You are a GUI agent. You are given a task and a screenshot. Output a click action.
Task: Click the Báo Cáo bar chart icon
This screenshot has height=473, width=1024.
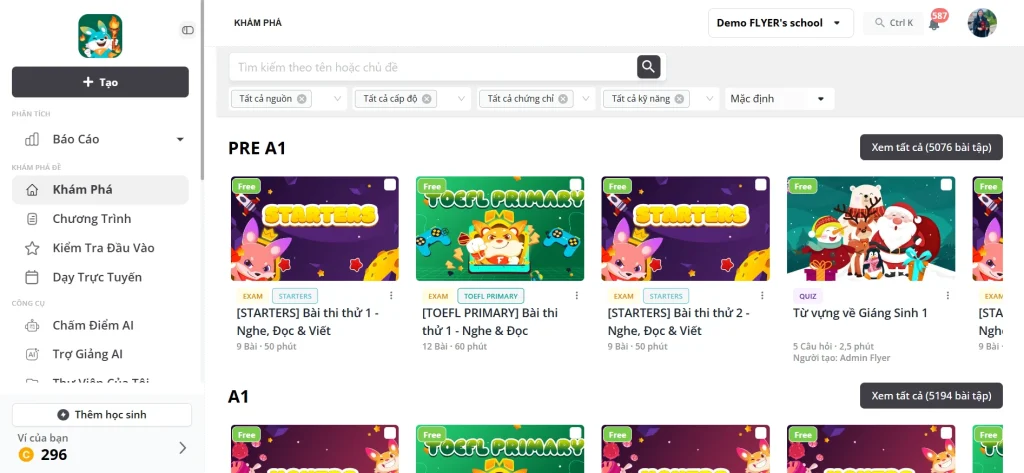(x=31, y=139)
